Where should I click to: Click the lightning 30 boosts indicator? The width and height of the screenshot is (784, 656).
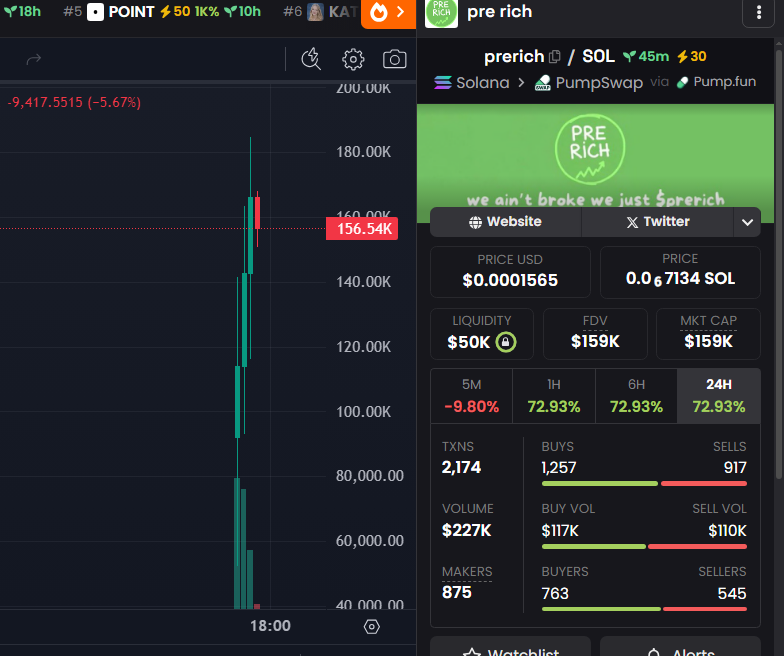click(692, 56)
